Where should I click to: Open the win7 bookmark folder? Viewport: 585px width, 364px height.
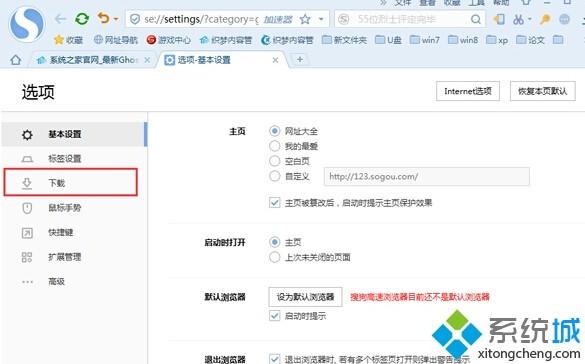coord(425,40)
